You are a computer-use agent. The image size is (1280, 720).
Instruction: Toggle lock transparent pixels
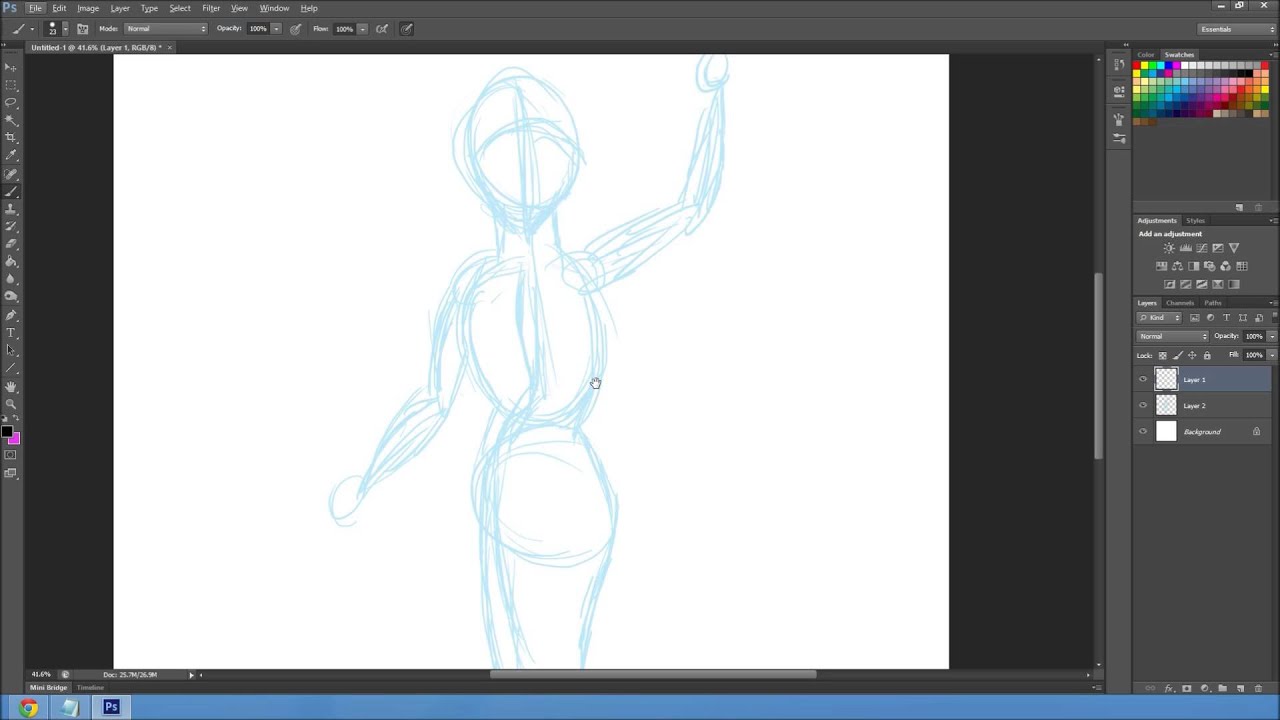click(1162, 356)
